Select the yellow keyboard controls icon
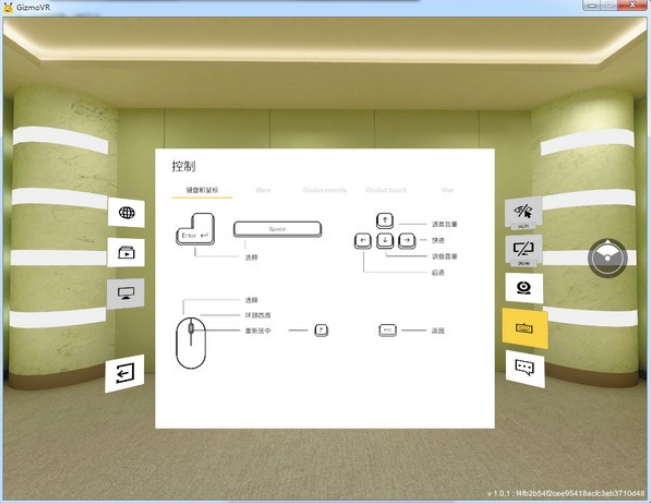 coord(525,328)
